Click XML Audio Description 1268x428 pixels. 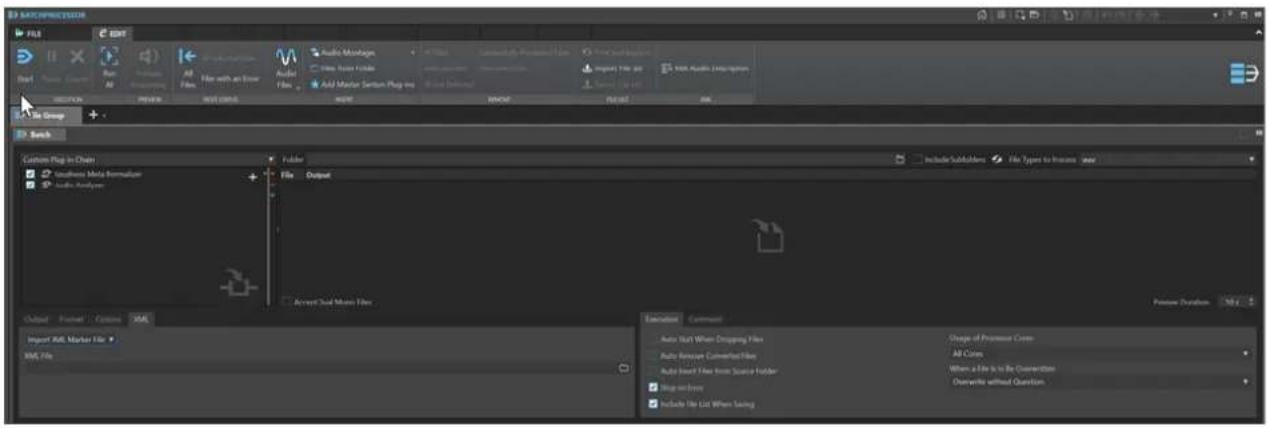704,68
